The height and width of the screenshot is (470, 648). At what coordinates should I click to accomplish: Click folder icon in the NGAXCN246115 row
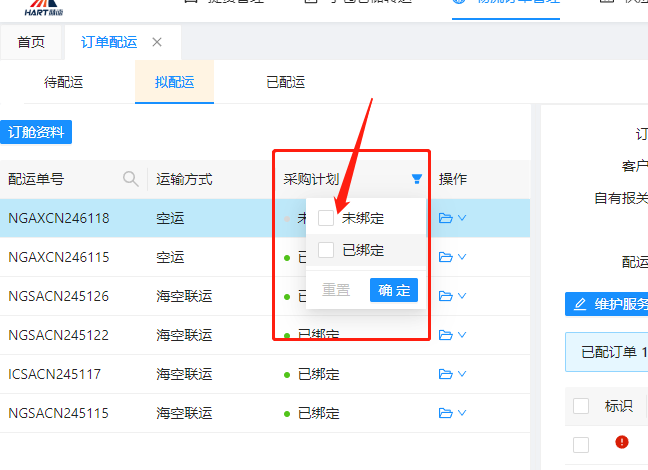(x=445, y=257)
